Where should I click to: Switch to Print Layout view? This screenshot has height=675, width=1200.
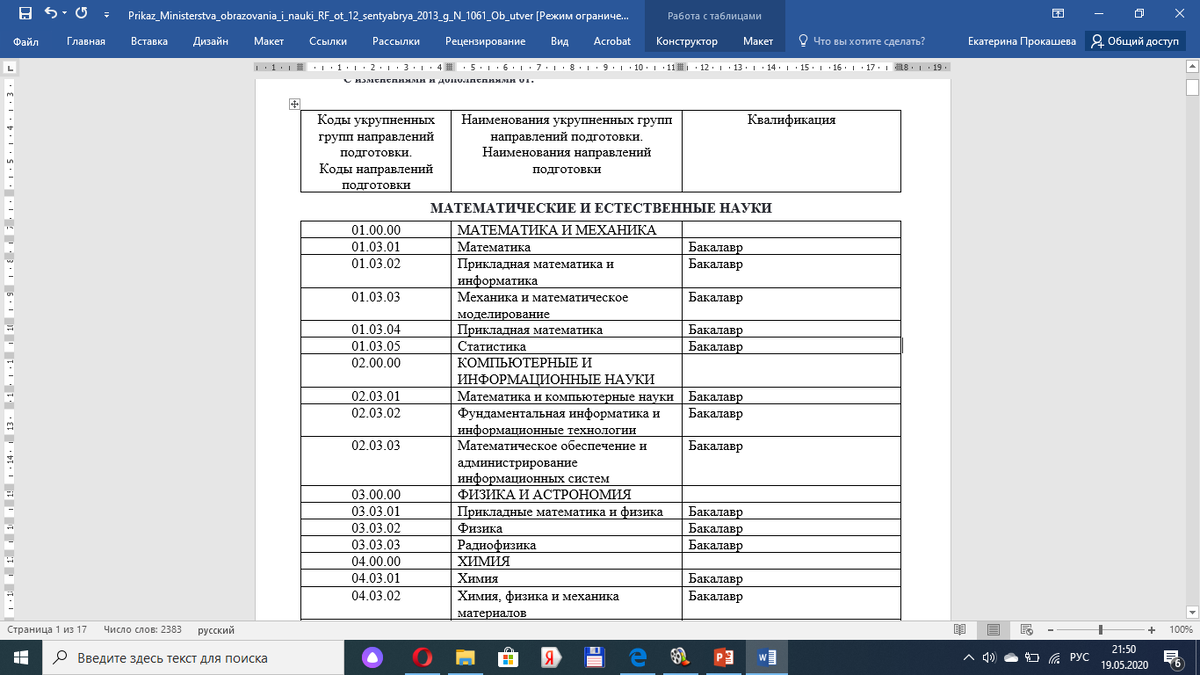(x=993, y=630)
